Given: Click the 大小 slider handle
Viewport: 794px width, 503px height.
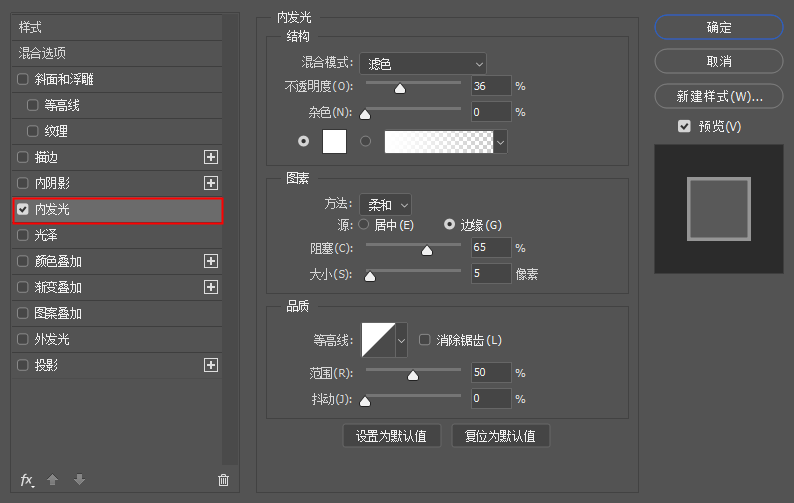Looking at the screenshot, I should click(370, 276).
